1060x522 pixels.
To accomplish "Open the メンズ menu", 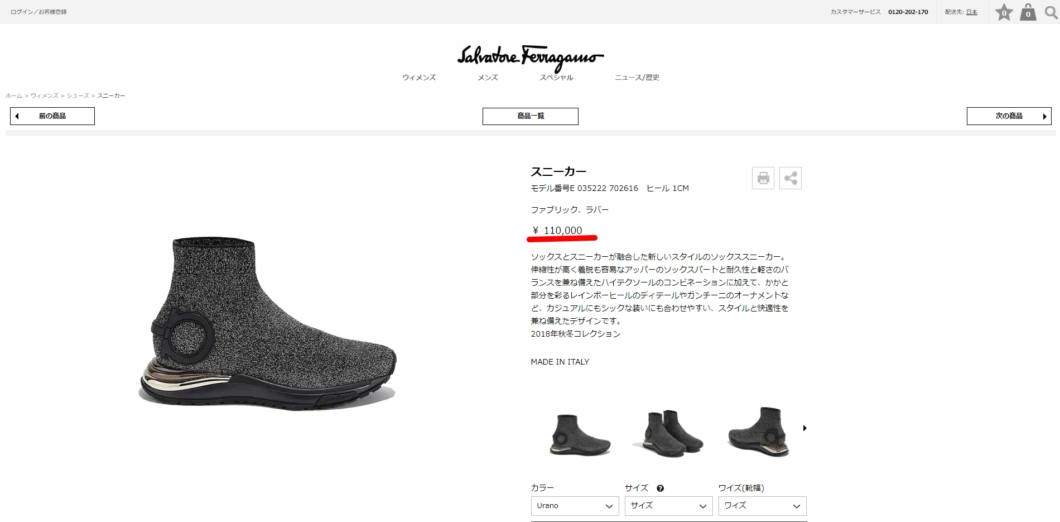I will tap(487, 78).
